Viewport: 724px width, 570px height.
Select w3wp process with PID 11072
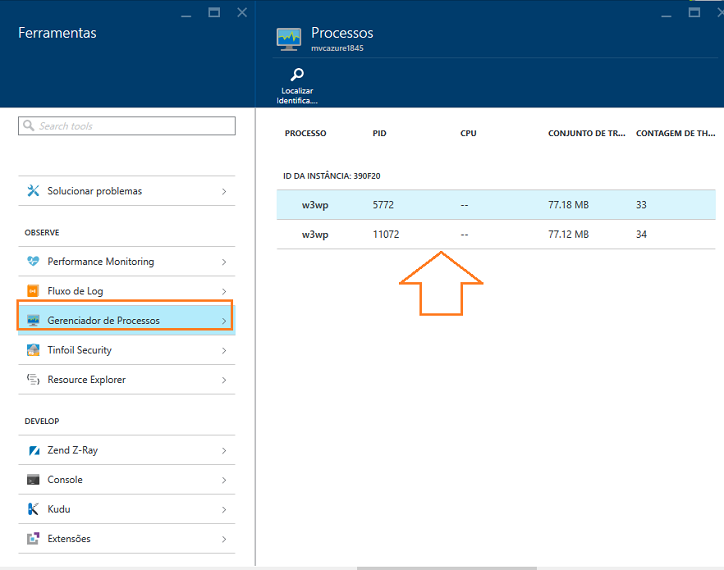(x=496, y=234)
